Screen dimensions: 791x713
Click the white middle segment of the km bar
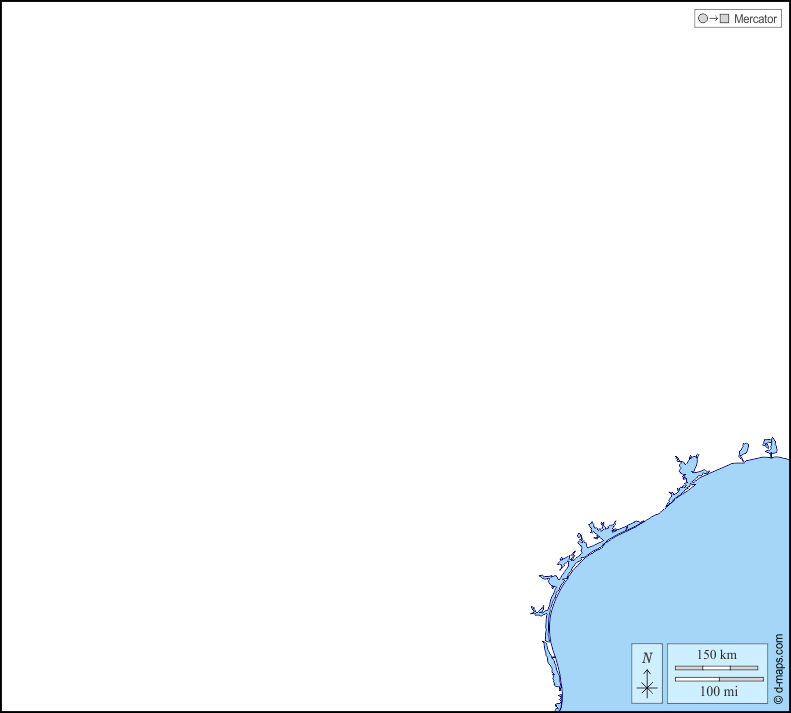click(x=716, y=667)
